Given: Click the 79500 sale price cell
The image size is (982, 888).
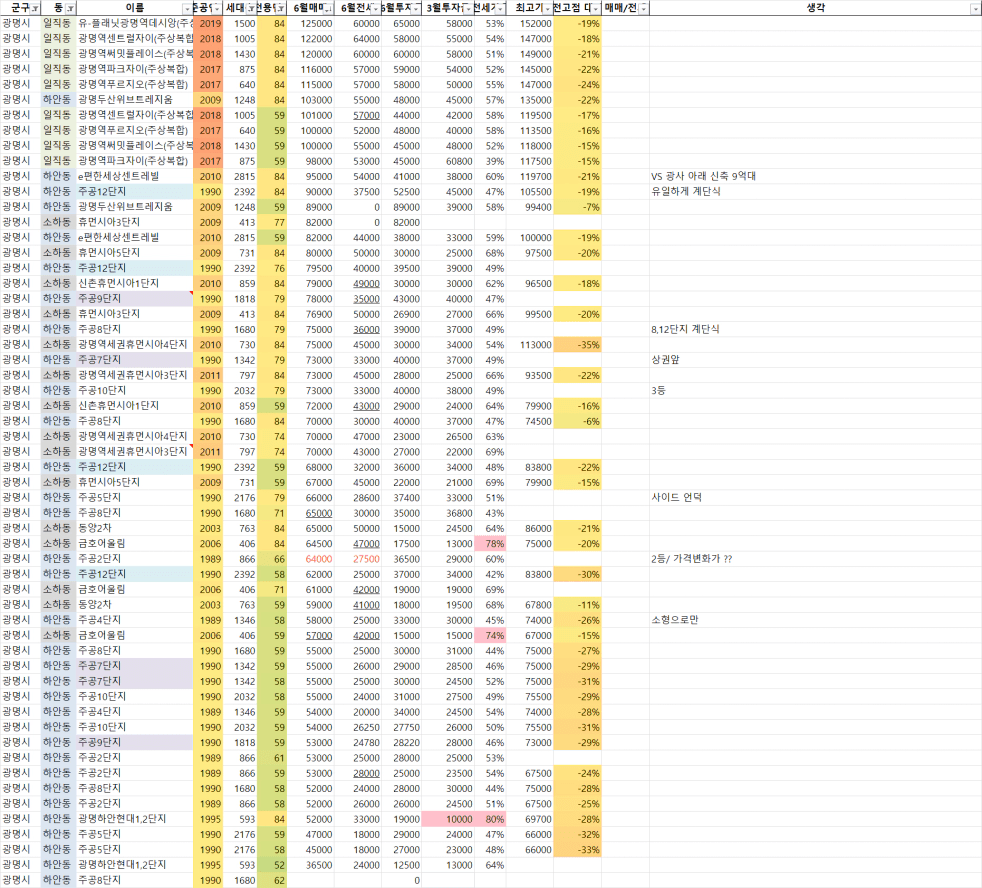Looking at the screenshot, I should [311, 268].
